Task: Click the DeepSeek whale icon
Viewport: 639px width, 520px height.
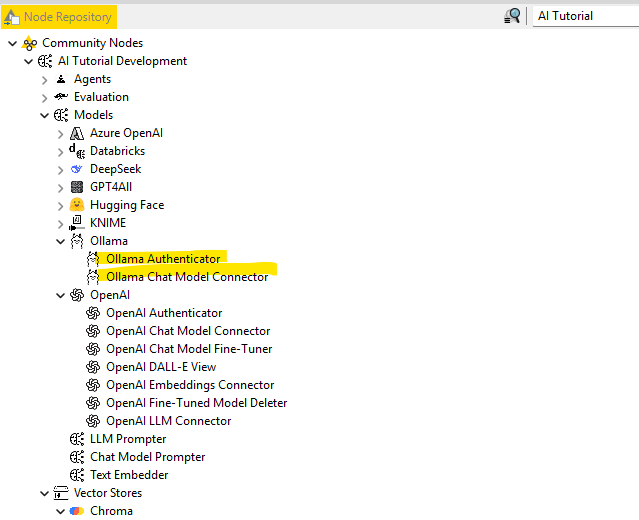Action: 77,169
